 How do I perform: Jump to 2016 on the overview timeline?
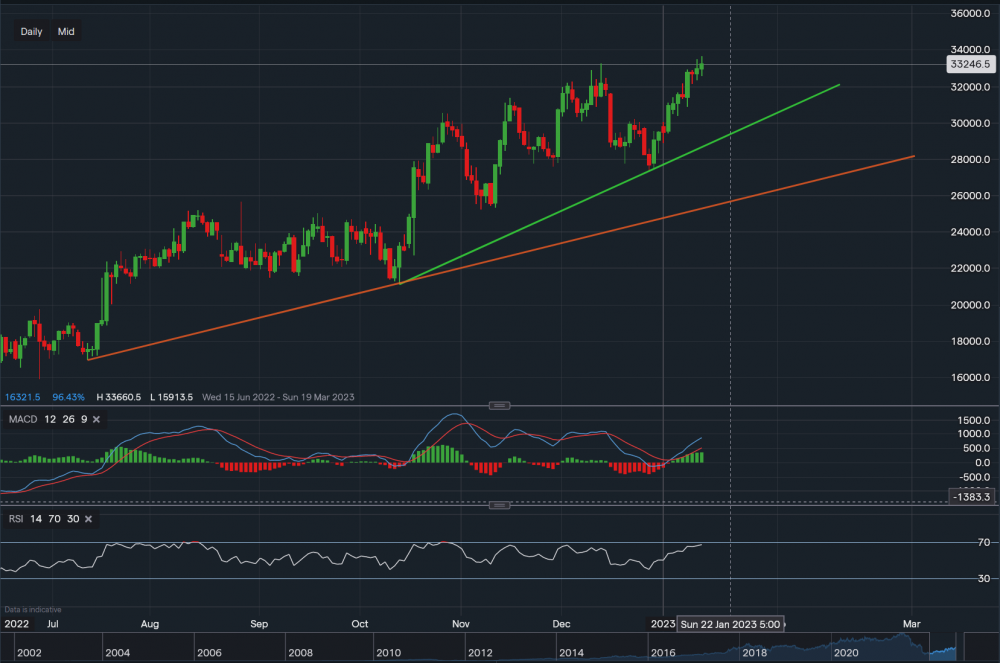[x=662, y=653]
